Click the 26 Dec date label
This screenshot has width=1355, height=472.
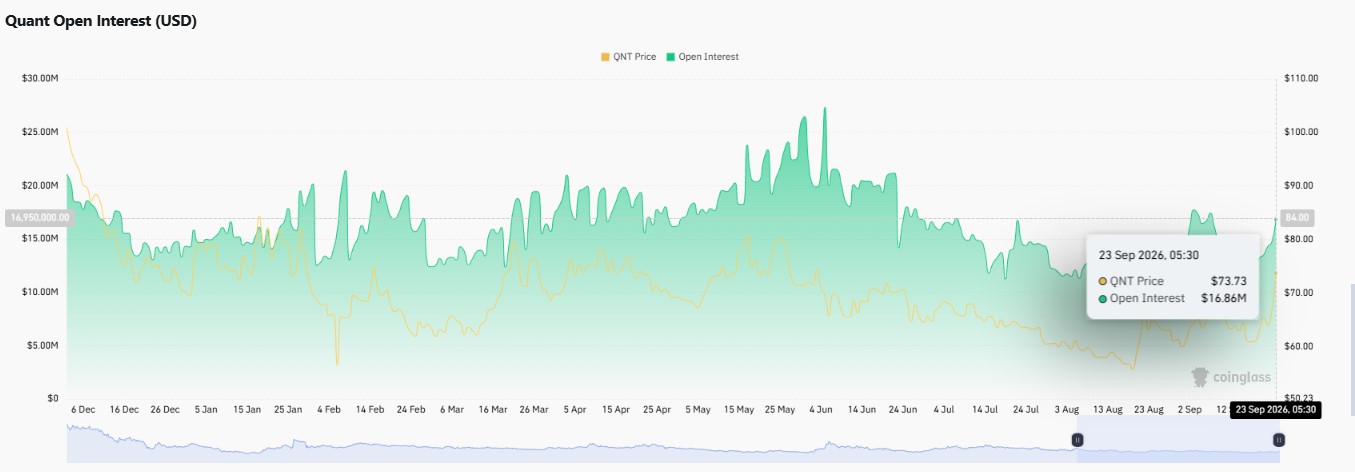[x=166, y=409]
